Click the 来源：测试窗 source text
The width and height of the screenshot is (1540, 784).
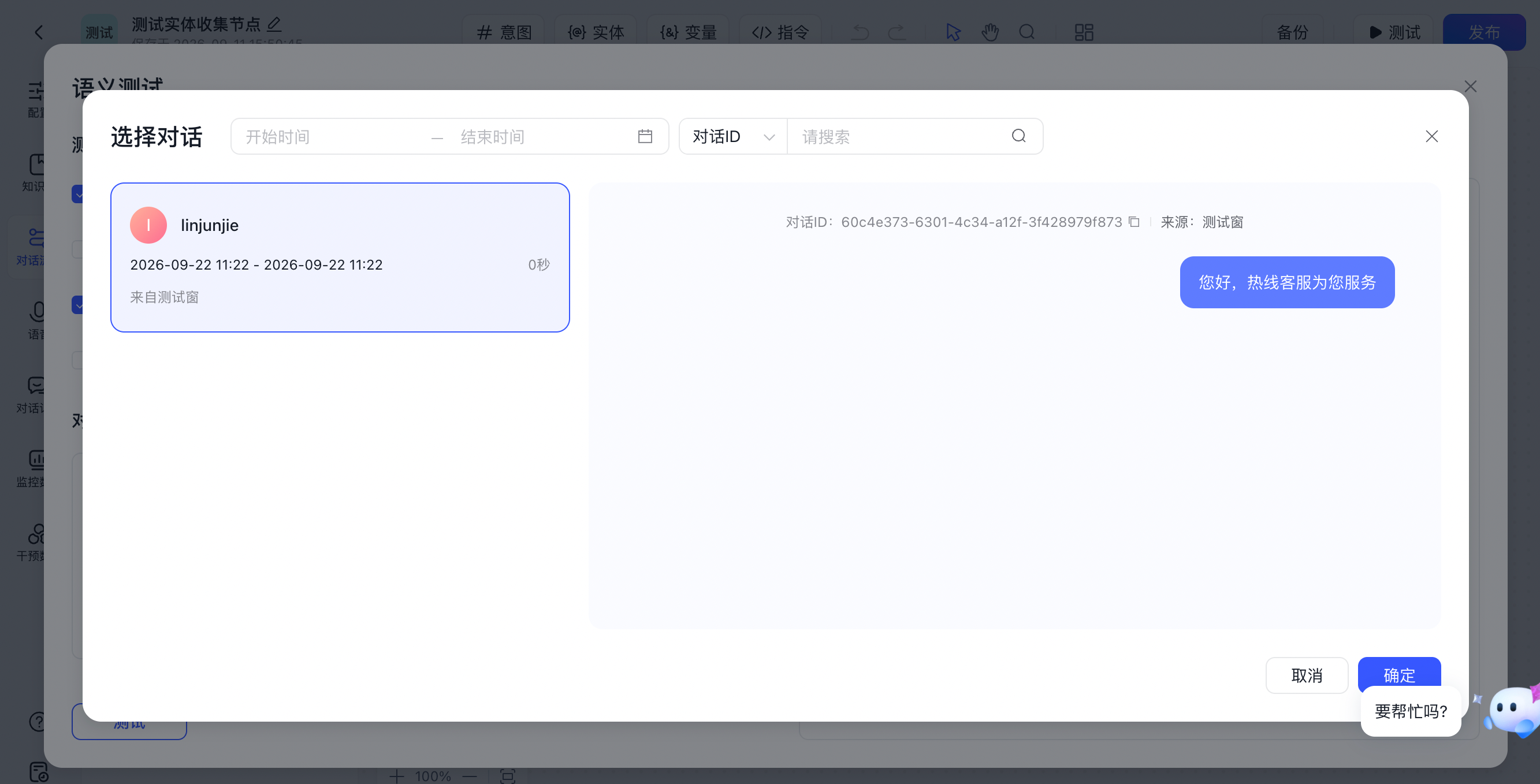point(1202,222)
